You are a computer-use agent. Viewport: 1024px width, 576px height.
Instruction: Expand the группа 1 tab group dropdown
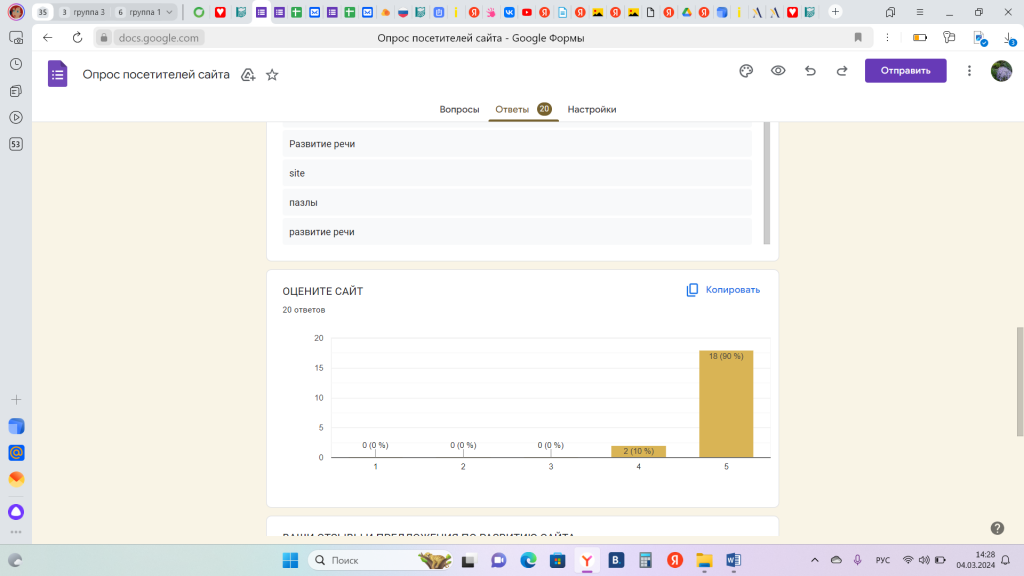[x=168, y=12]
